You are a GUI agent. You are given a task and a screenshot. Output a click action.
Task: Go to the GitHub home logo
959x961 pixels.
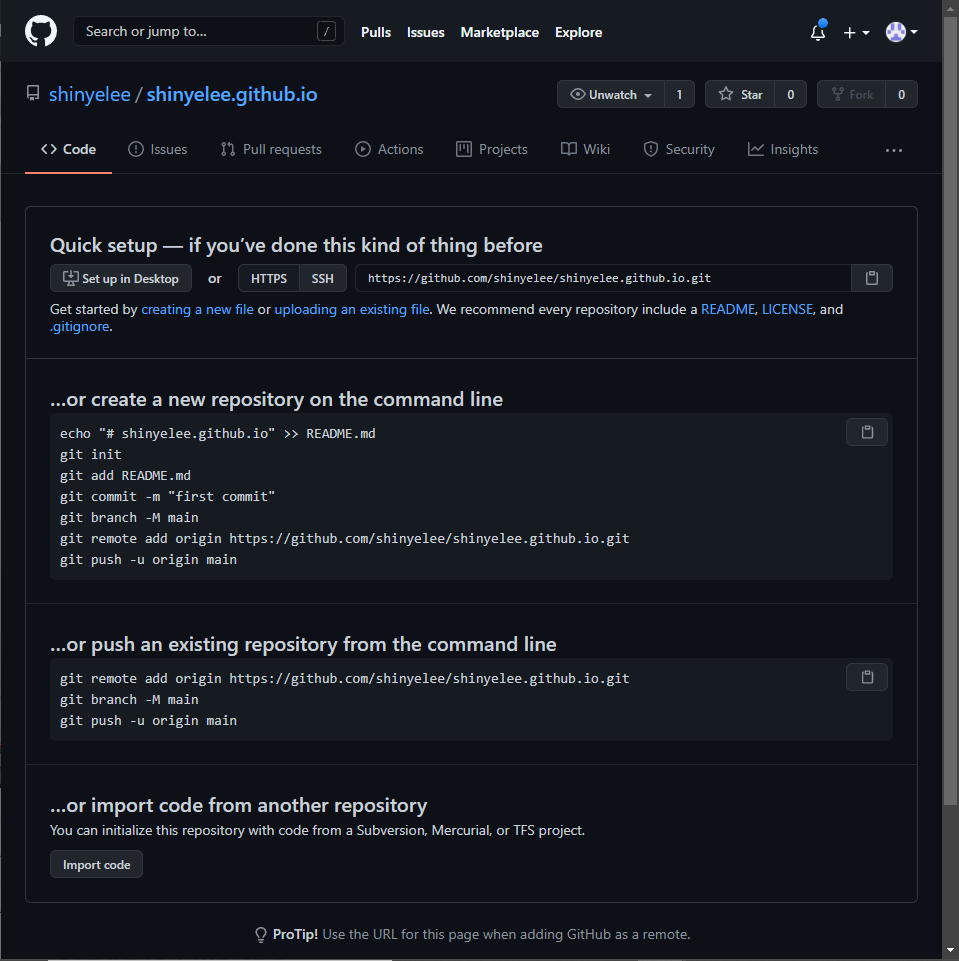point(41,31)
